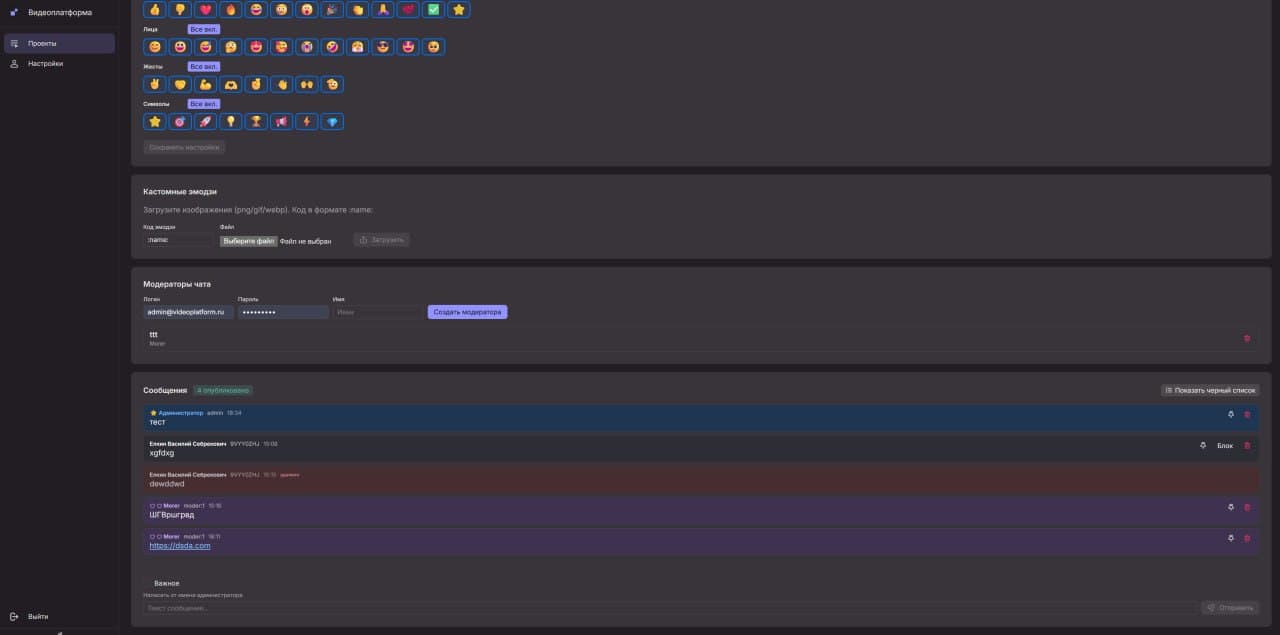Select the heart hands emoji in Жесты
Viewport: 1280px width, 635px height.
231,84
